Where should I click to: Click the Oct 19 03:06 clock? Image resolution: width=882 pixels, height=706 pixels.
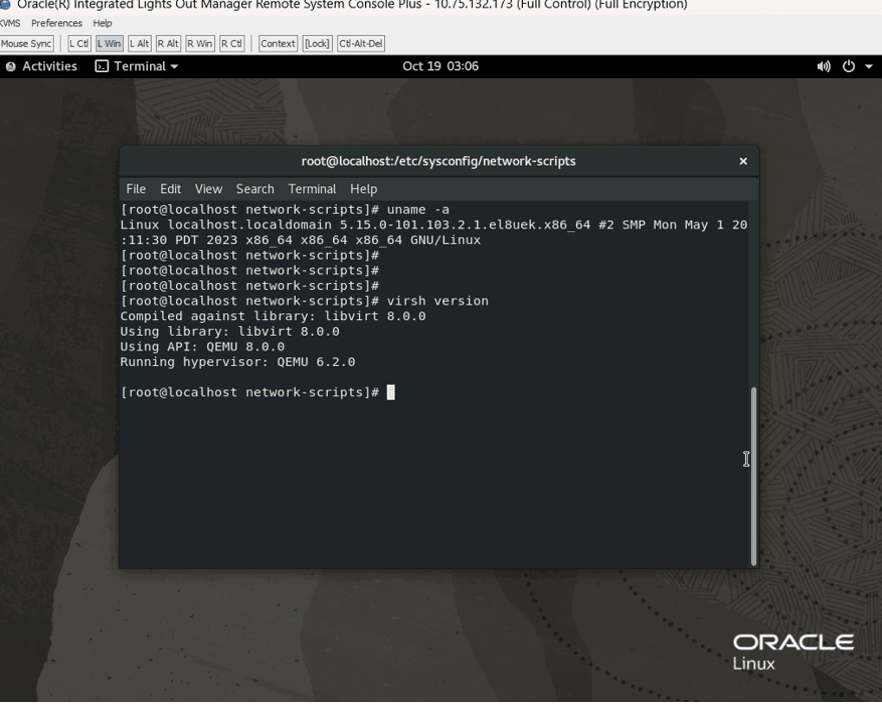tap(440, 66)
